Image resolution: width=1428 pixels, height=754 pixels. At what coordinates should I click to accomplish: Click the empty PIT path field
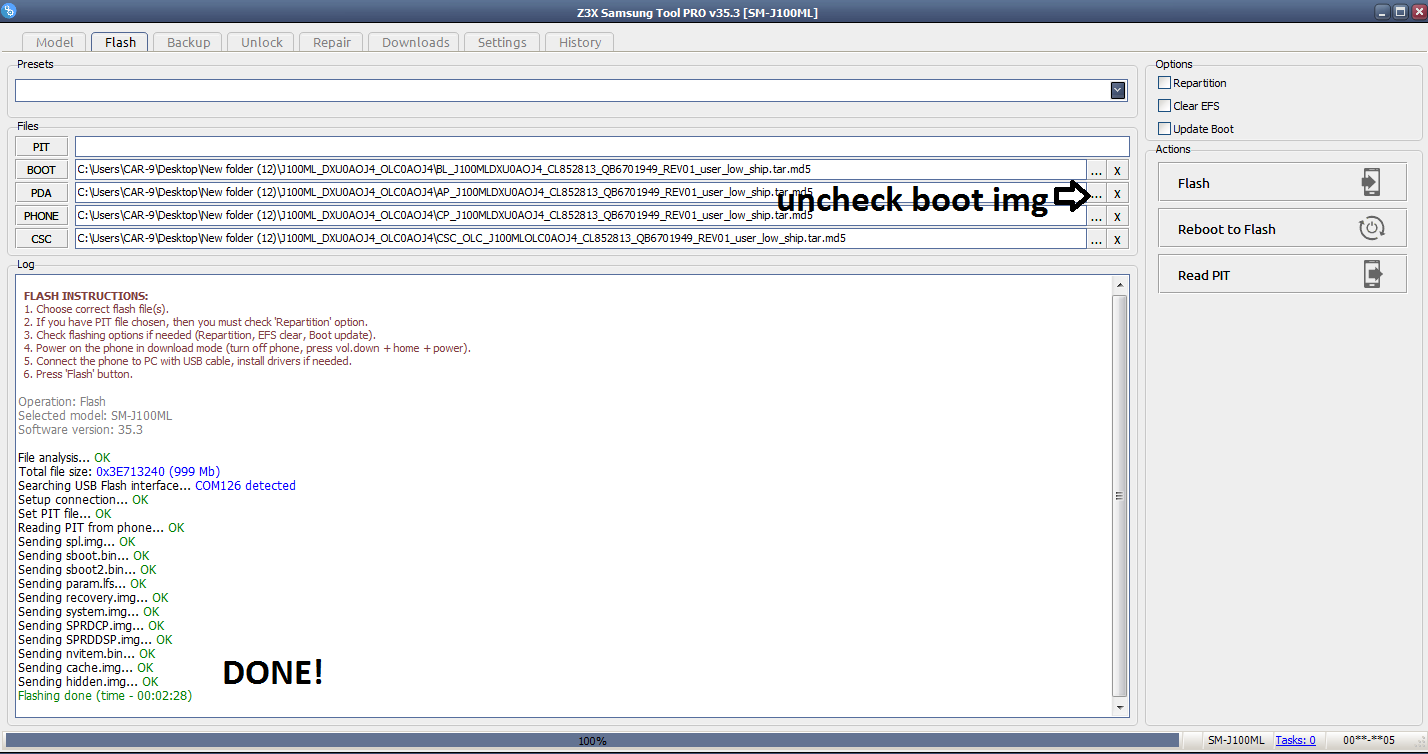pyautogui.click(x=602, y=147)
